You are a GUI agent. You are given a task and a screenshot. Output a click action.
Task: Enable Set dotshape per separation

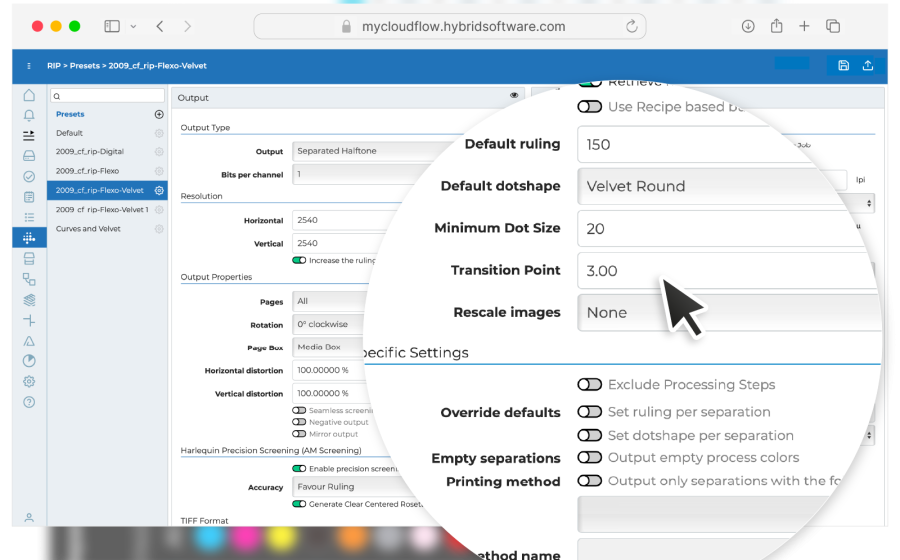[589, 435]
